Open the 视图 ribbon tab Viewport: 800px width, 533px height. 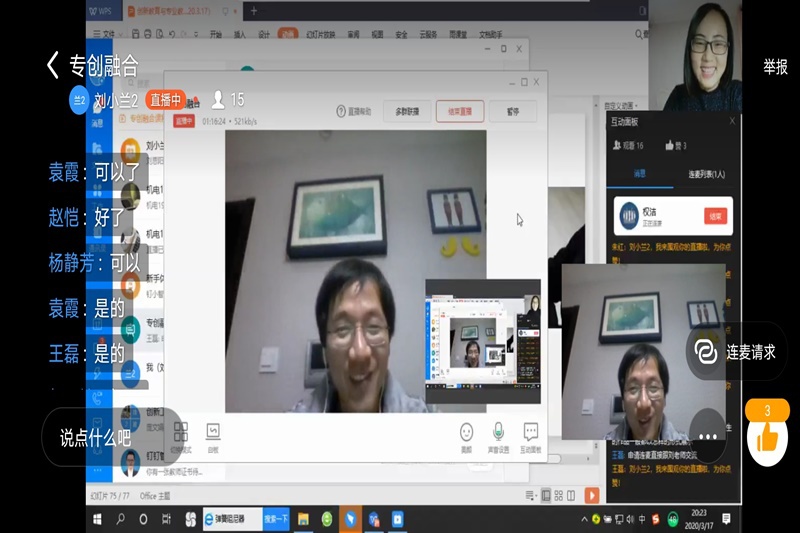377,35
